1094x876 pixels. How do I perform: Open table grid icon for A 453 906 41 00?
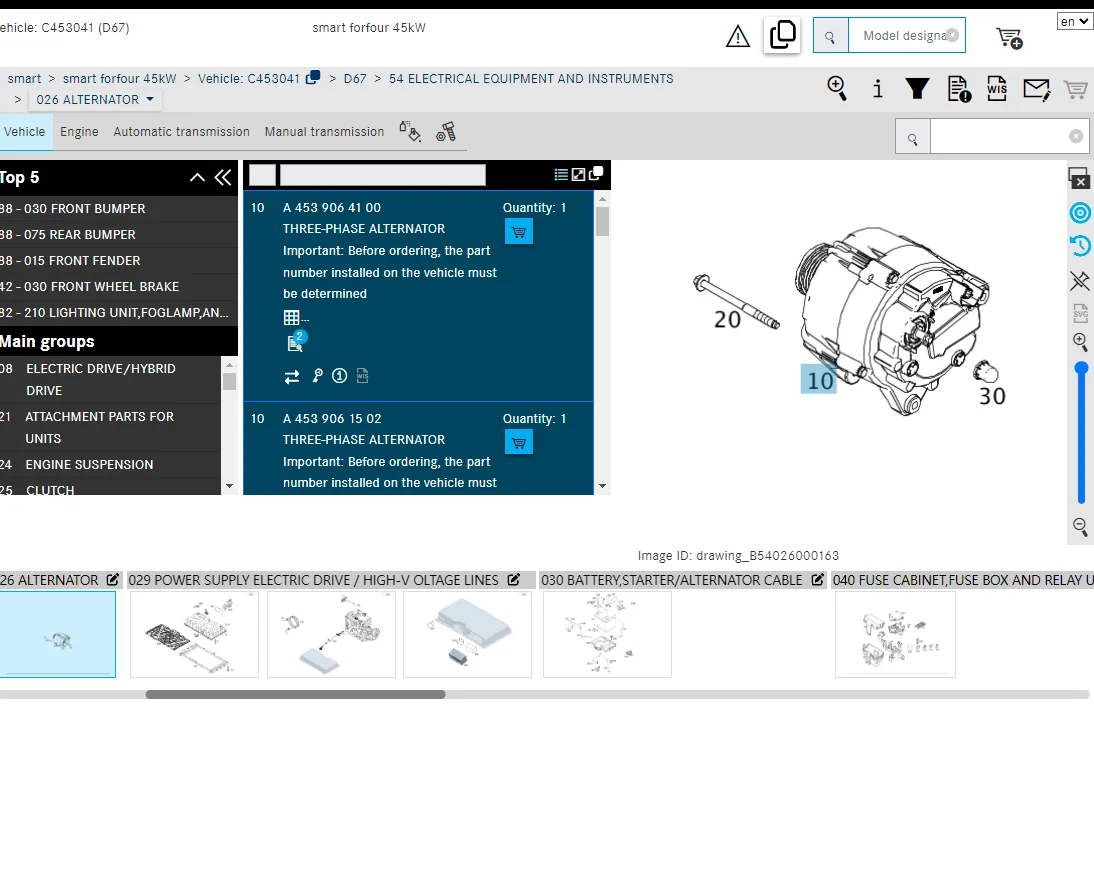click(292, 318)
